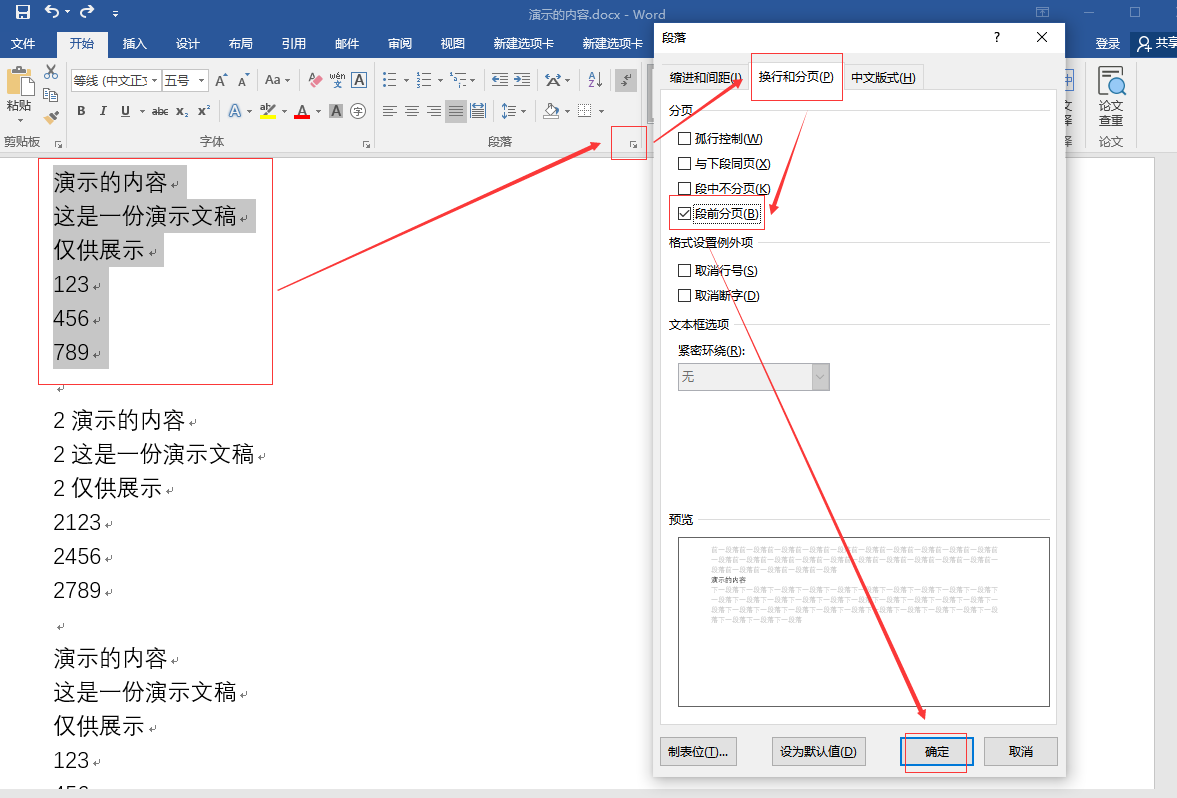Viewport: 1177px width, 798px height.
Task: Cut the selection with the scissors icon
Action: coord(51,71)
